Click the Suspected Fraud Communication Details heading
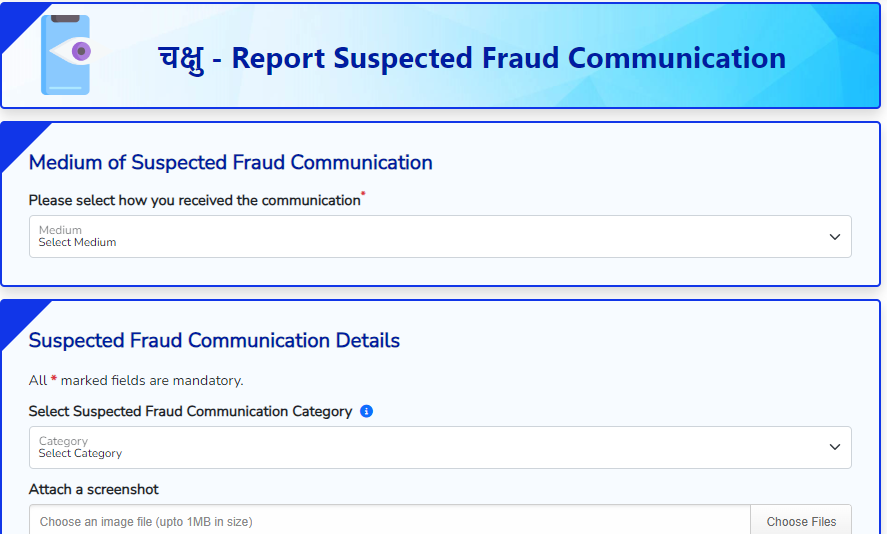This screenshot has width=887, height=534. (x=214, y=341)
